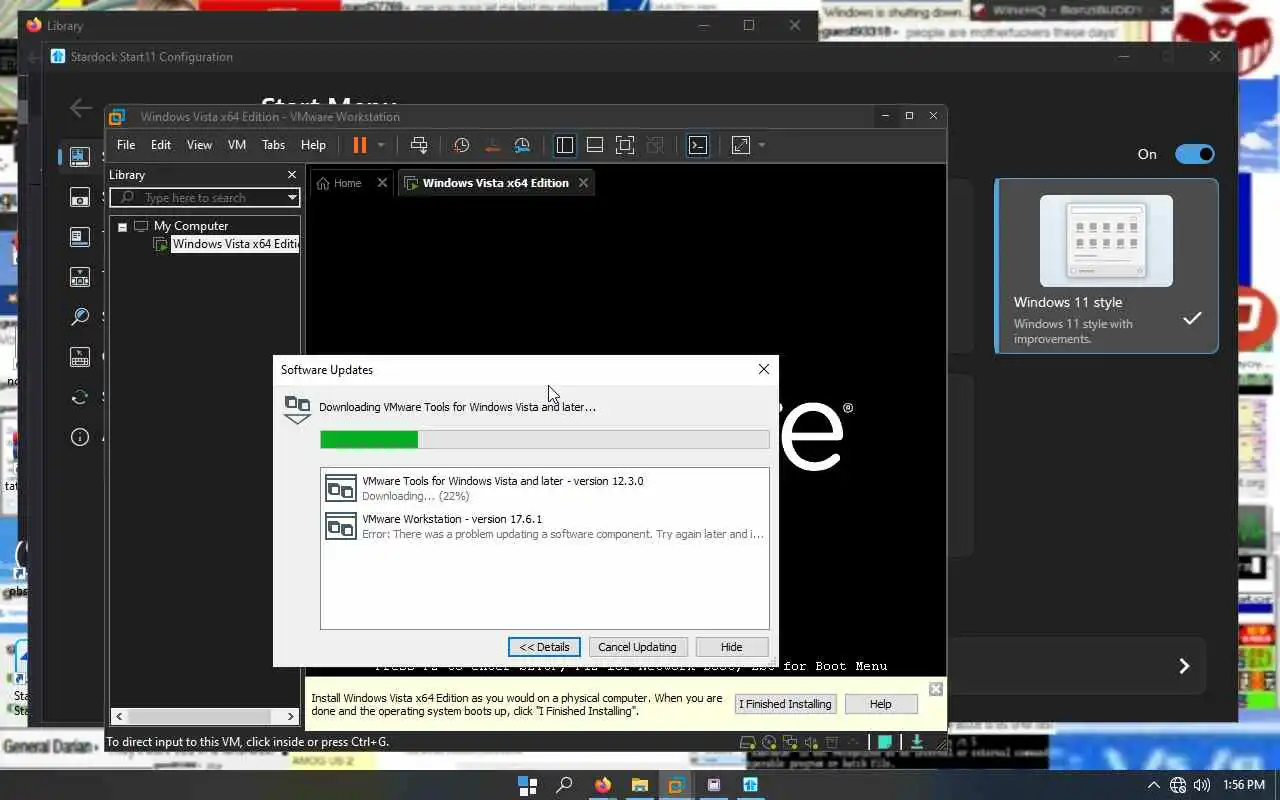The width and height of the screenshot is (1280, 800).
Task: Open the Tabs menu
Action: pos(273,145)
